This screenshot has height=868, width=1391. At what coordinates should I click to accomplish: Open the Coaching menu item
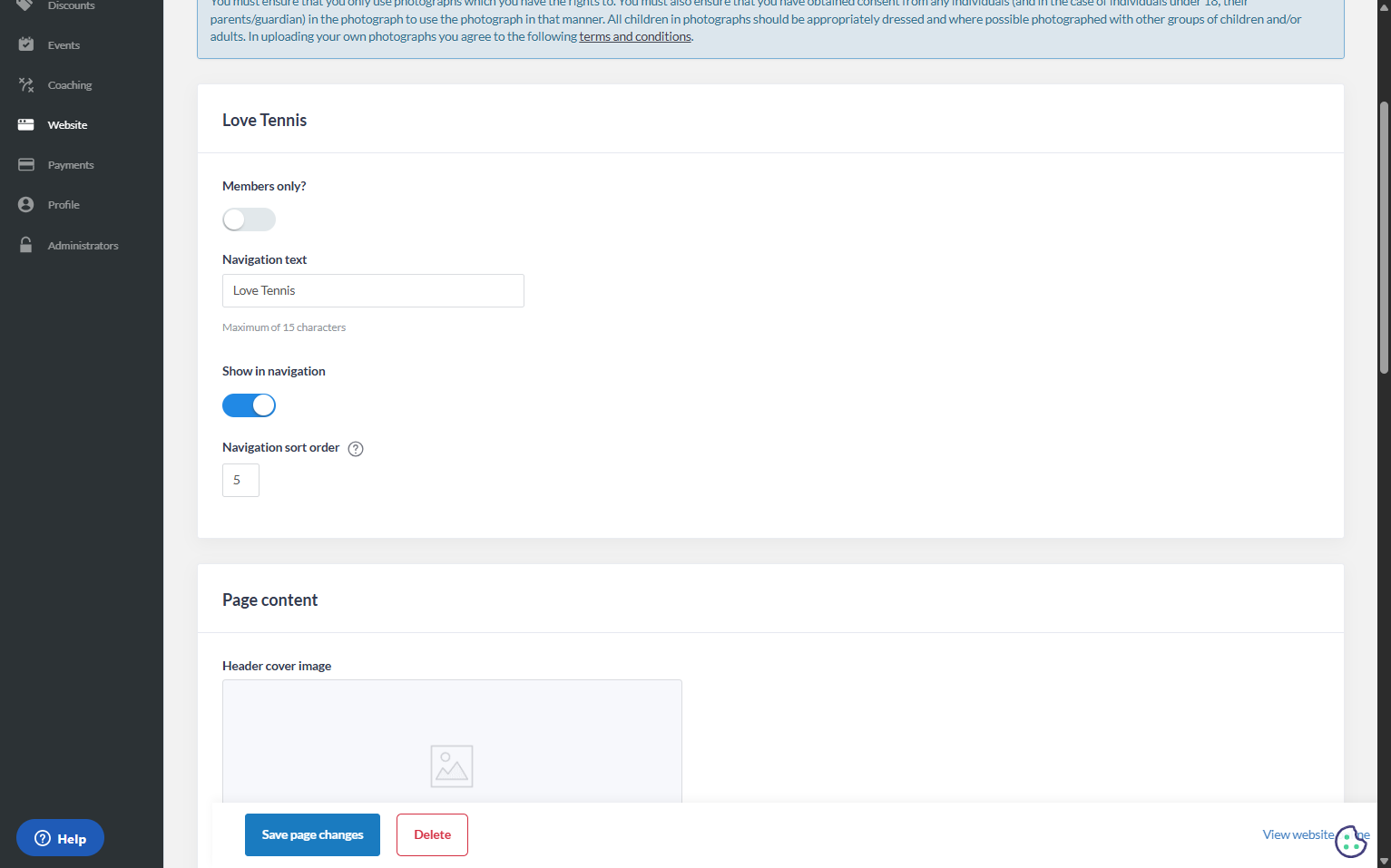pos(70,85)
